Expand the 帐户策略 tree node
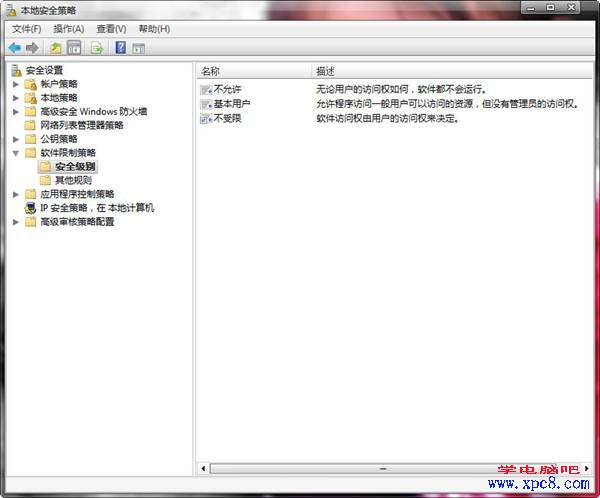The image size is (600, 498). pyautogui.click(x=16, y=84)
